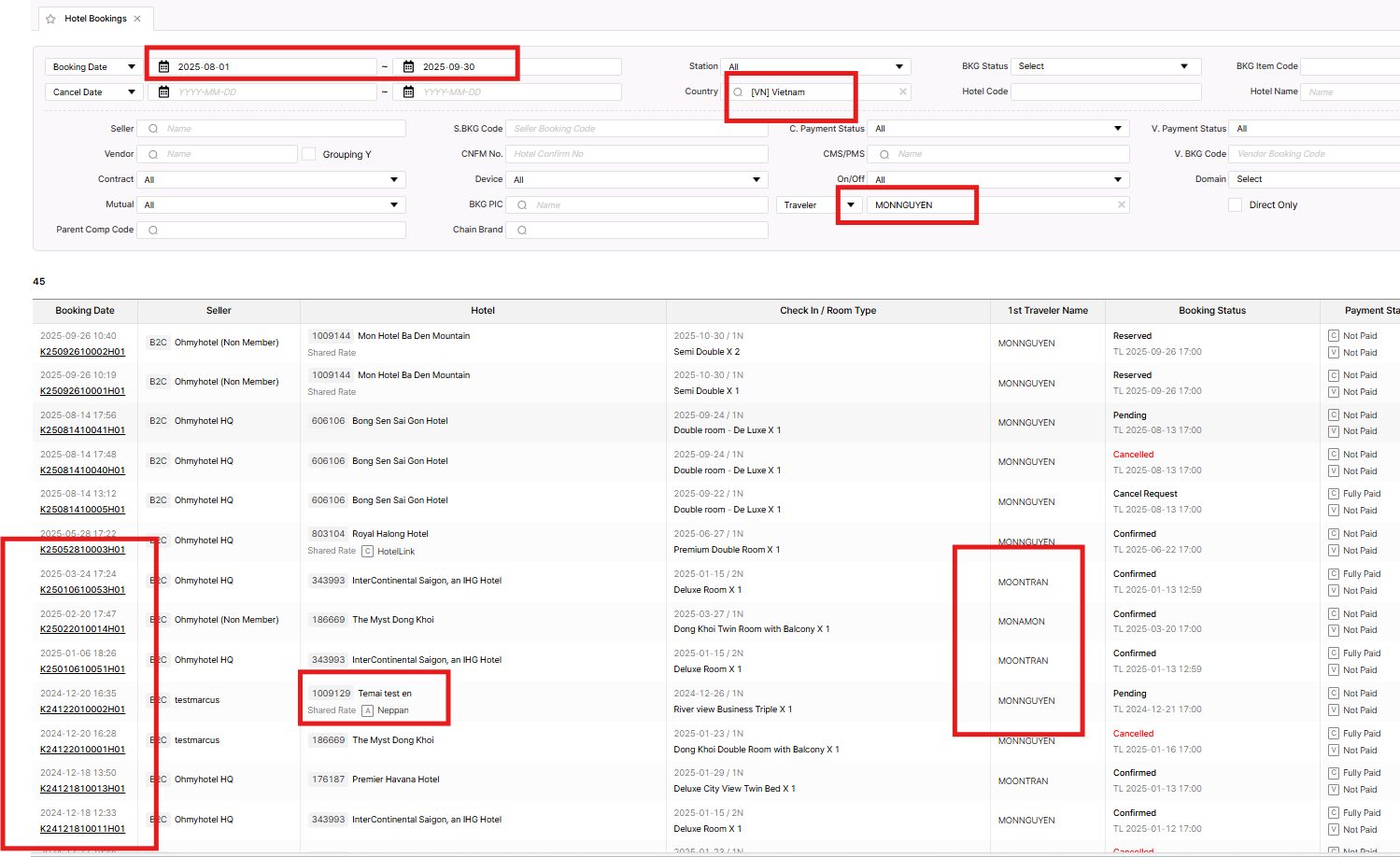Switch to the Hotel Bookings tab
Viewport: 1400px width, 857px height.
pyautogui.click(x=95, y=19)
